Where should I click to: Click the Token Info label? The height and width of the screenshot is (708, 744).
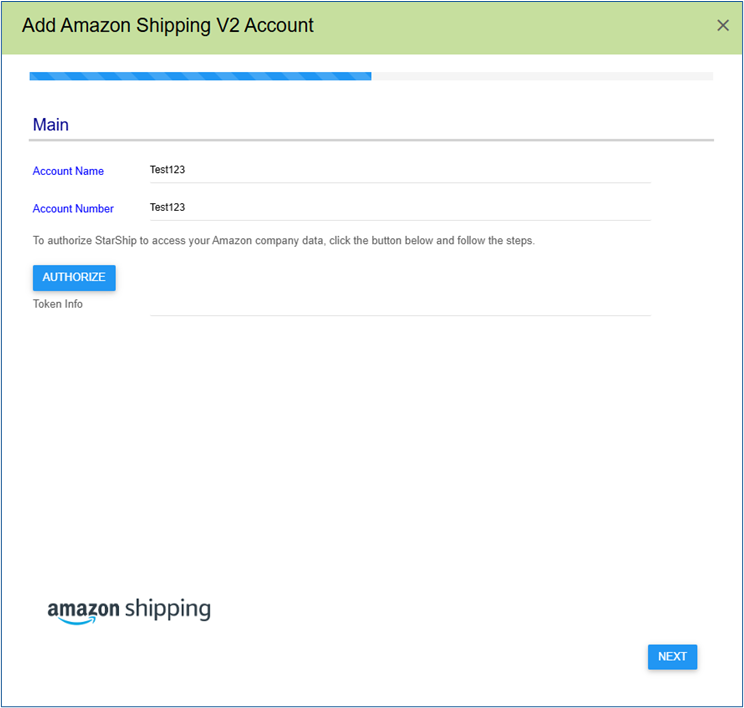57,304
